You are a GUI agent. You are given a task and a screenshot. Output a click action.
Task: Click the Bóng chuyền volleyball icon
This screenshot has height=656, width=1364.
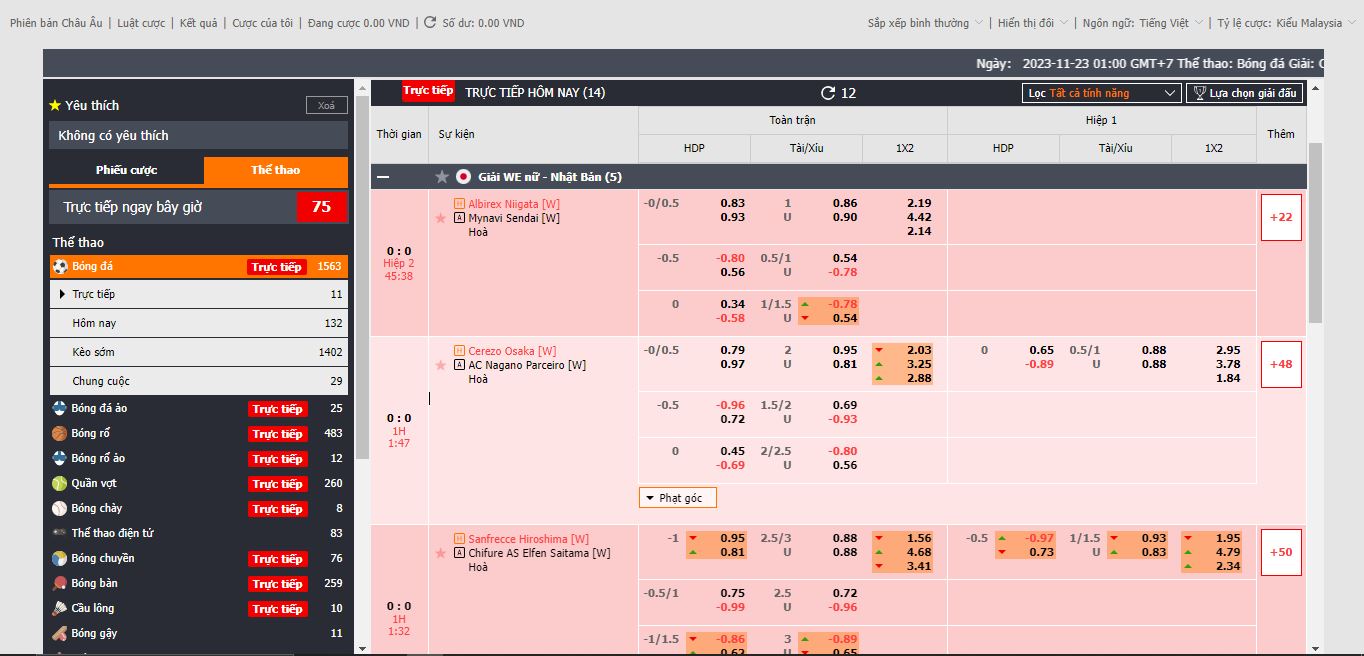coord(60,558)
